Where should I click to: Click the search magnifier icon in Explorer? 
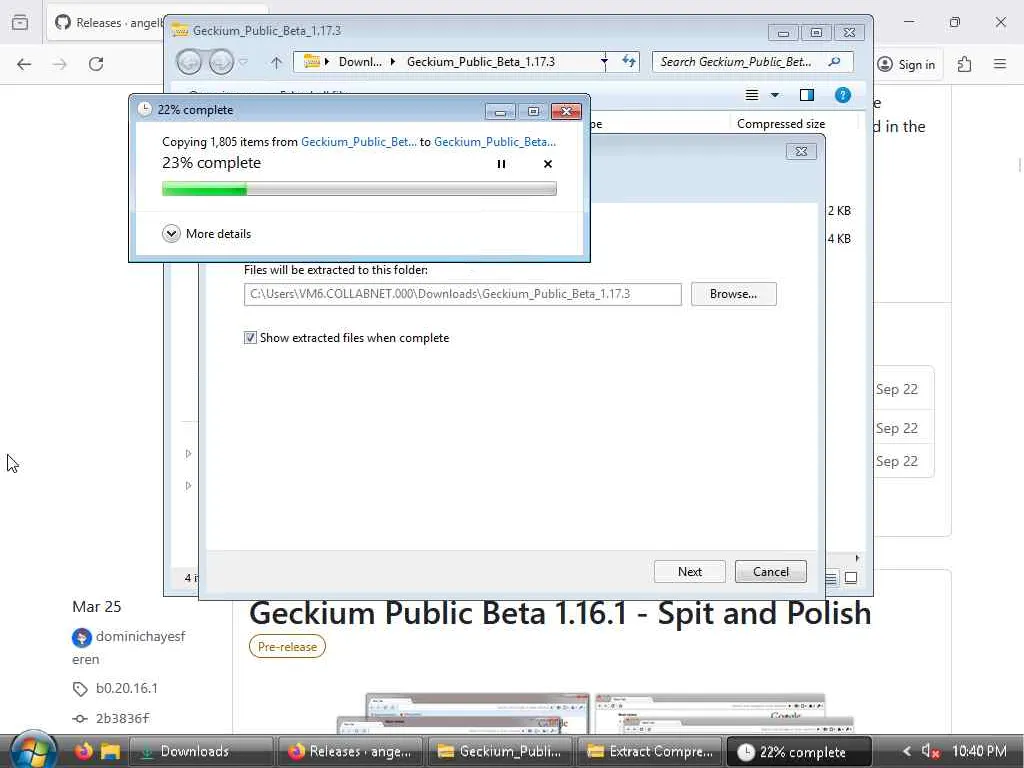[x=834, y=61]
